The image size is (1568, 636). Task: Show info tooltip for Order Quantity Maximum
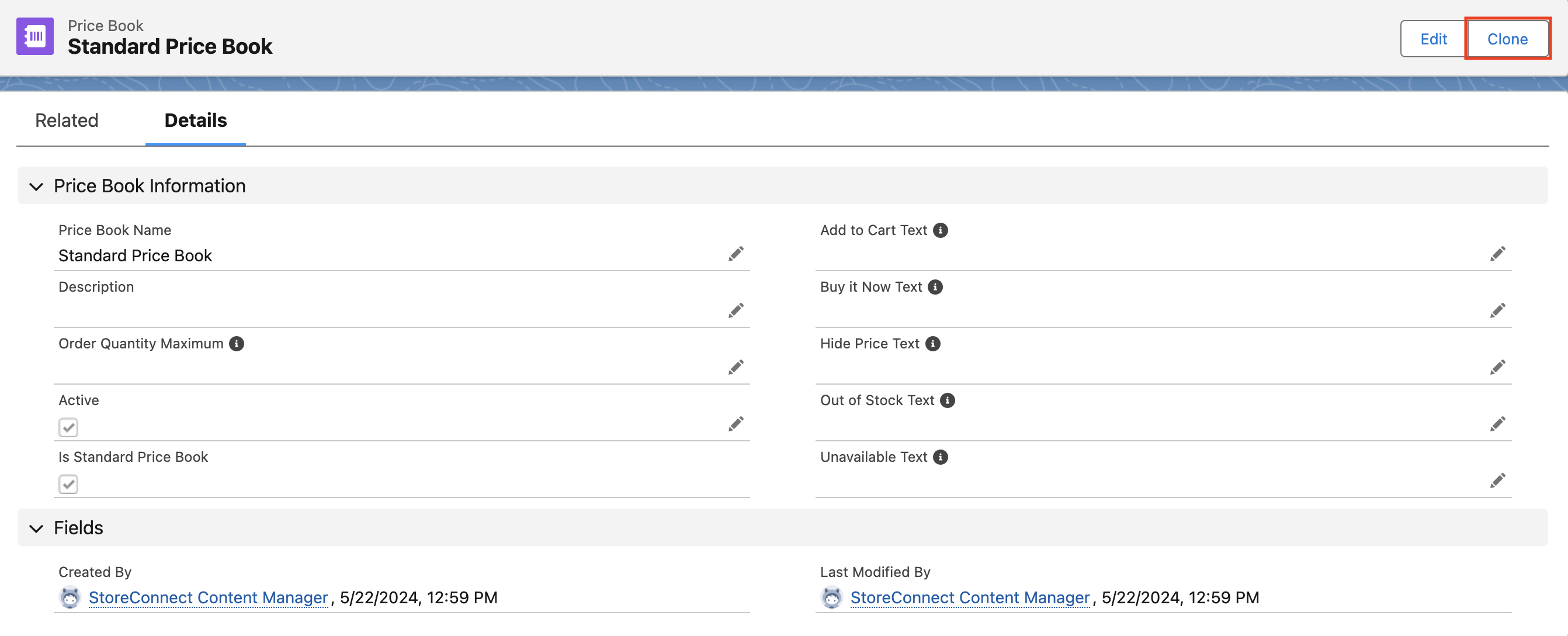pos(236,344)
